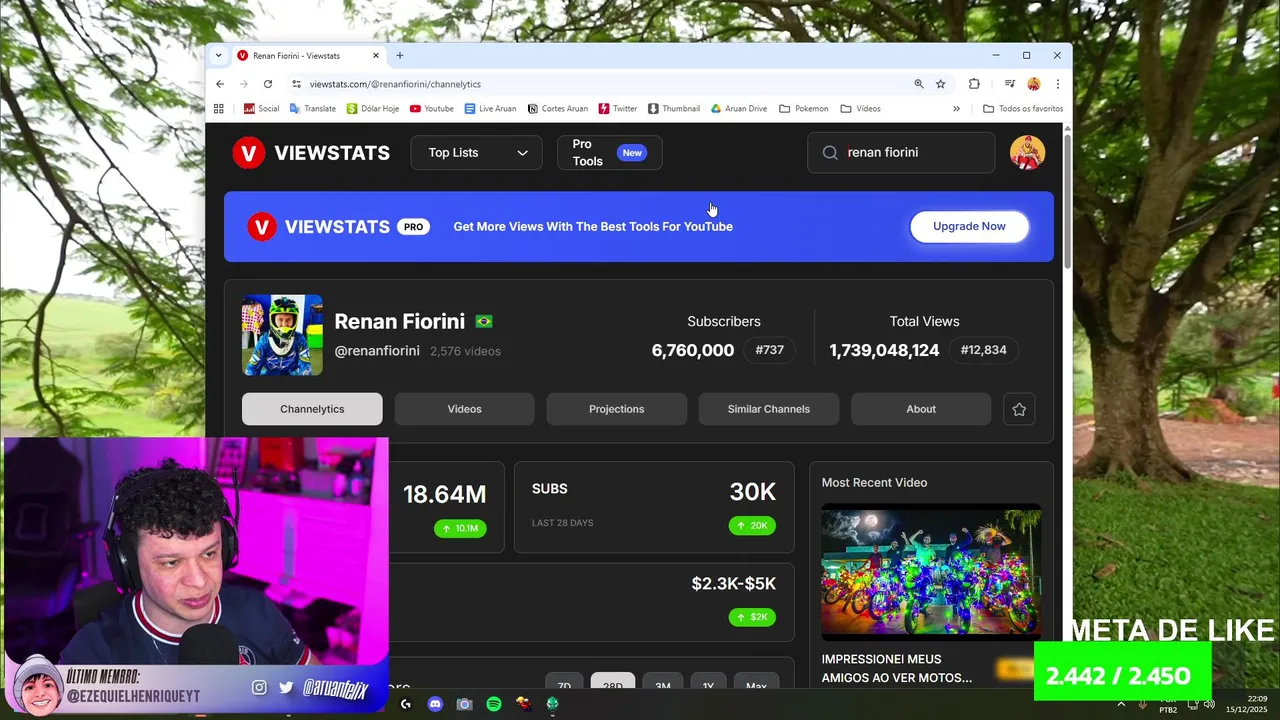Viewport: 1280px width, 720px height.
Task: Click the search field containing renan fiorini
Action: tap(901, 153)
